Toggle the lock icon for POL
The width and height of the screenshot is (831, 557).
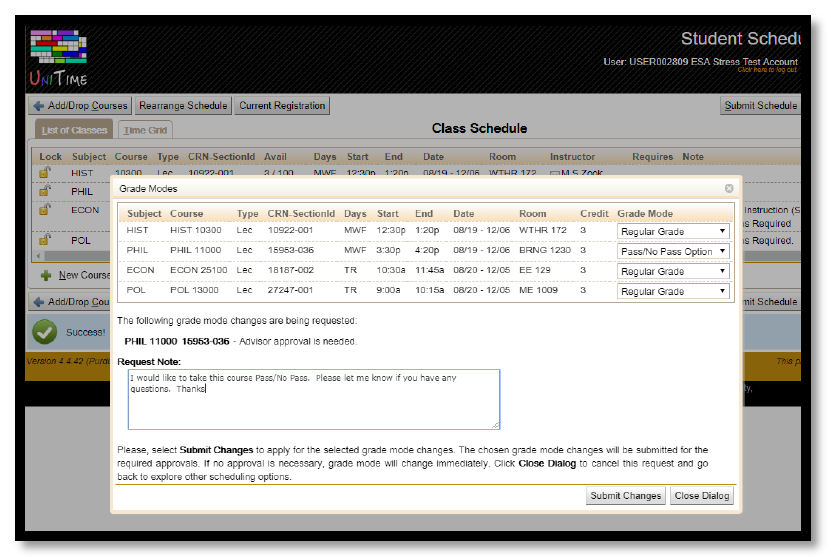coord(45,239)
